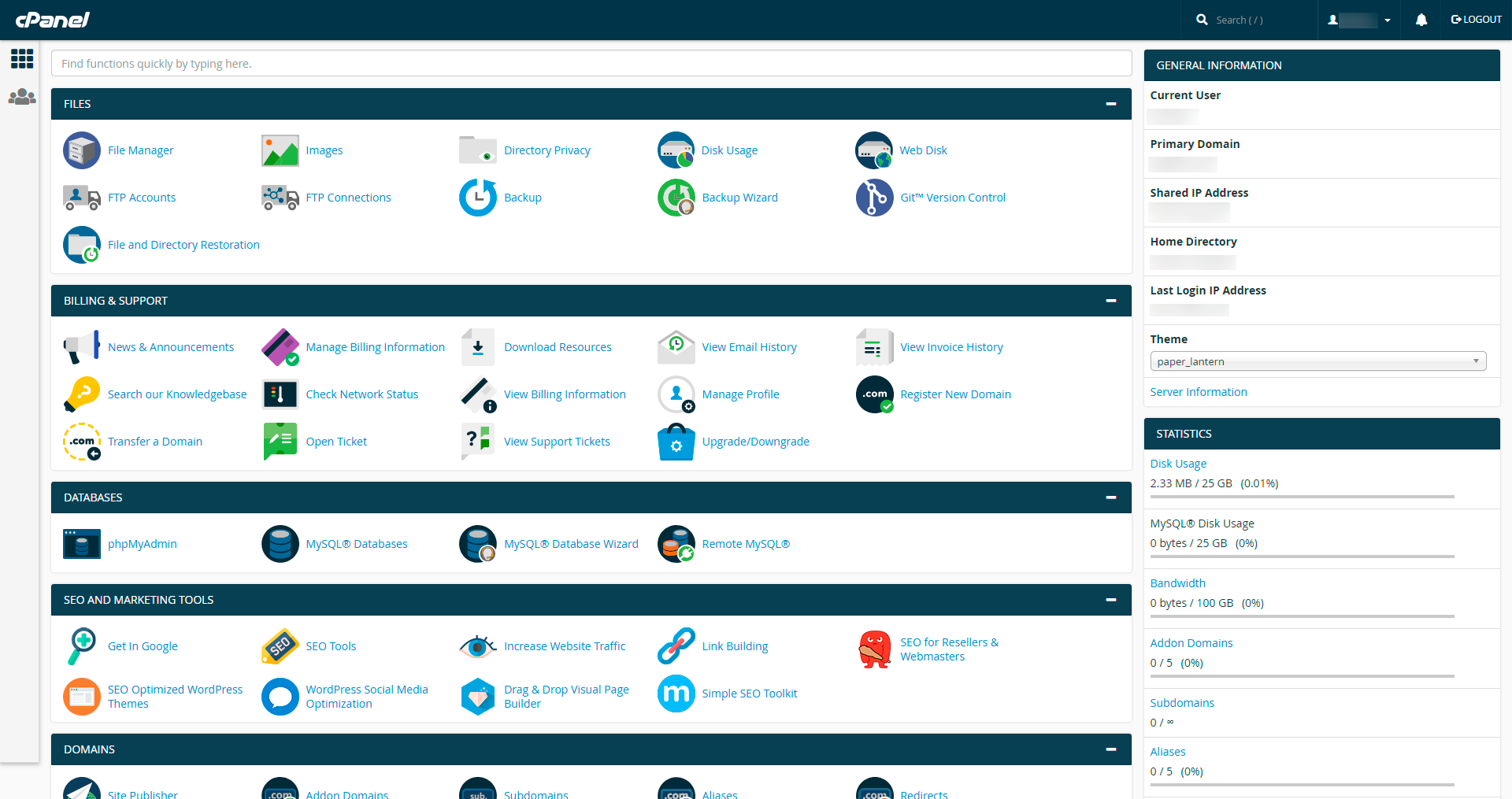Open View Billing Information link
The width and height of the screenshot is (1512, 799).
pyautogui.click(x=565, y=394)
